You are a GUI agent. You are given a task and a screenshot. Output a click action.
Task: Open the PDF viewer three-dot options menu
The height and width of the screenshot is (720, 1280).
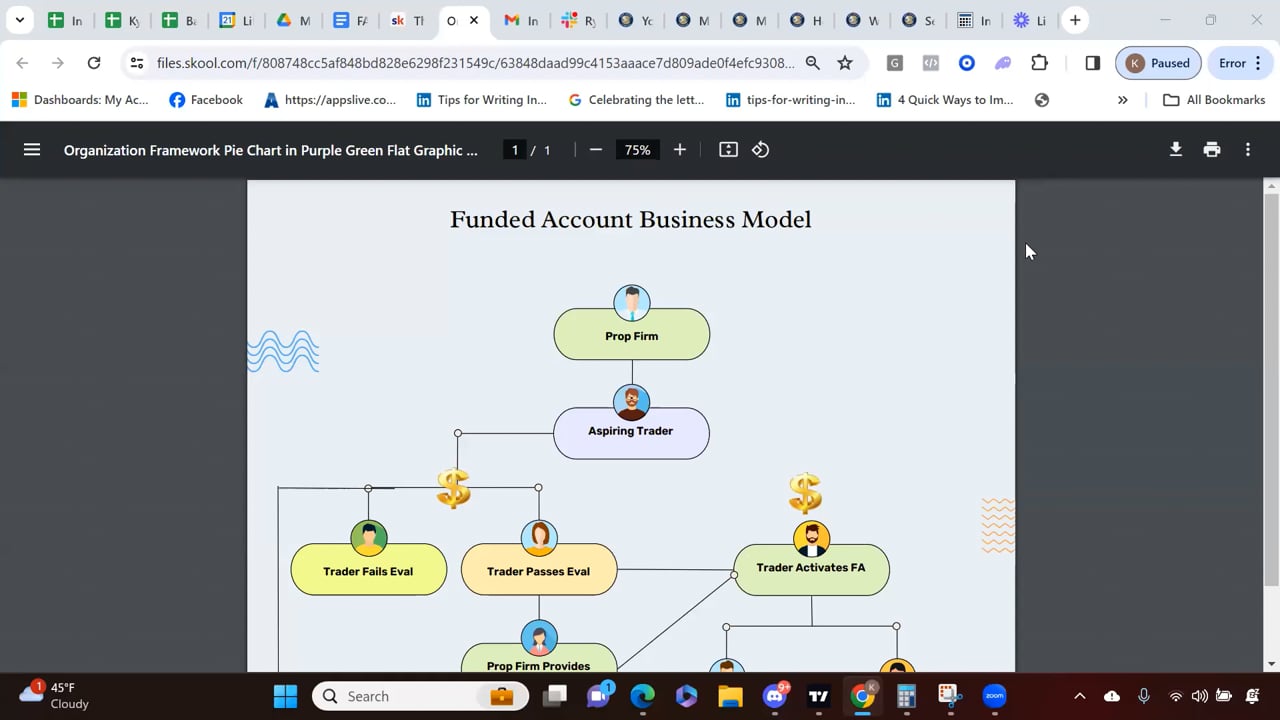(x=1248, y=149)
